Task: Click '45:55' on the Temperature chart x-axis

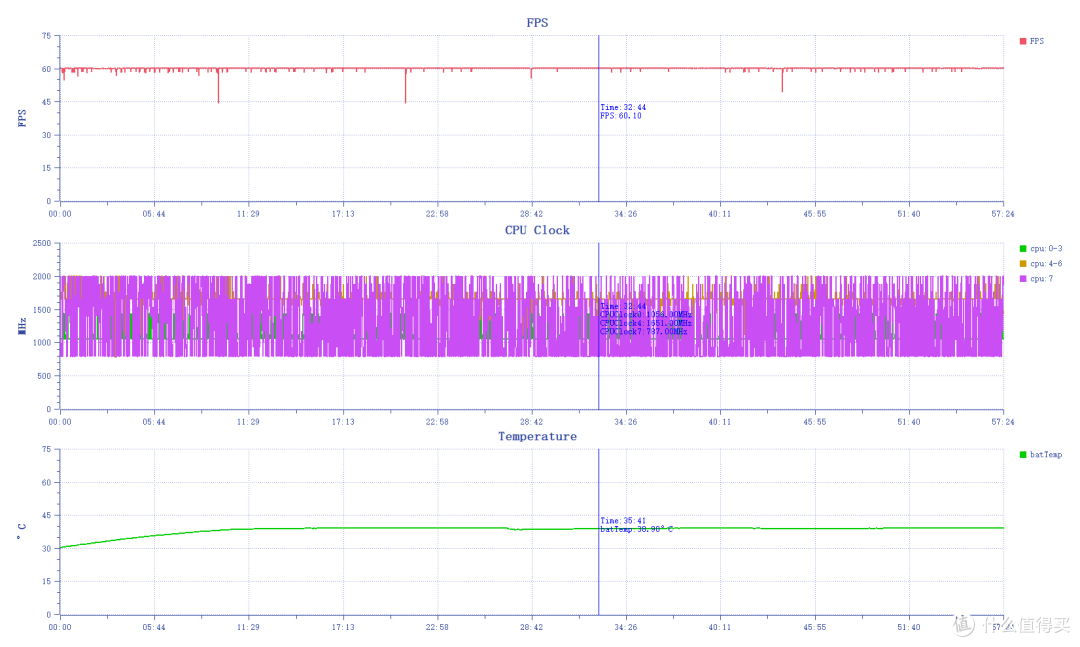Action: pos(815,628)
